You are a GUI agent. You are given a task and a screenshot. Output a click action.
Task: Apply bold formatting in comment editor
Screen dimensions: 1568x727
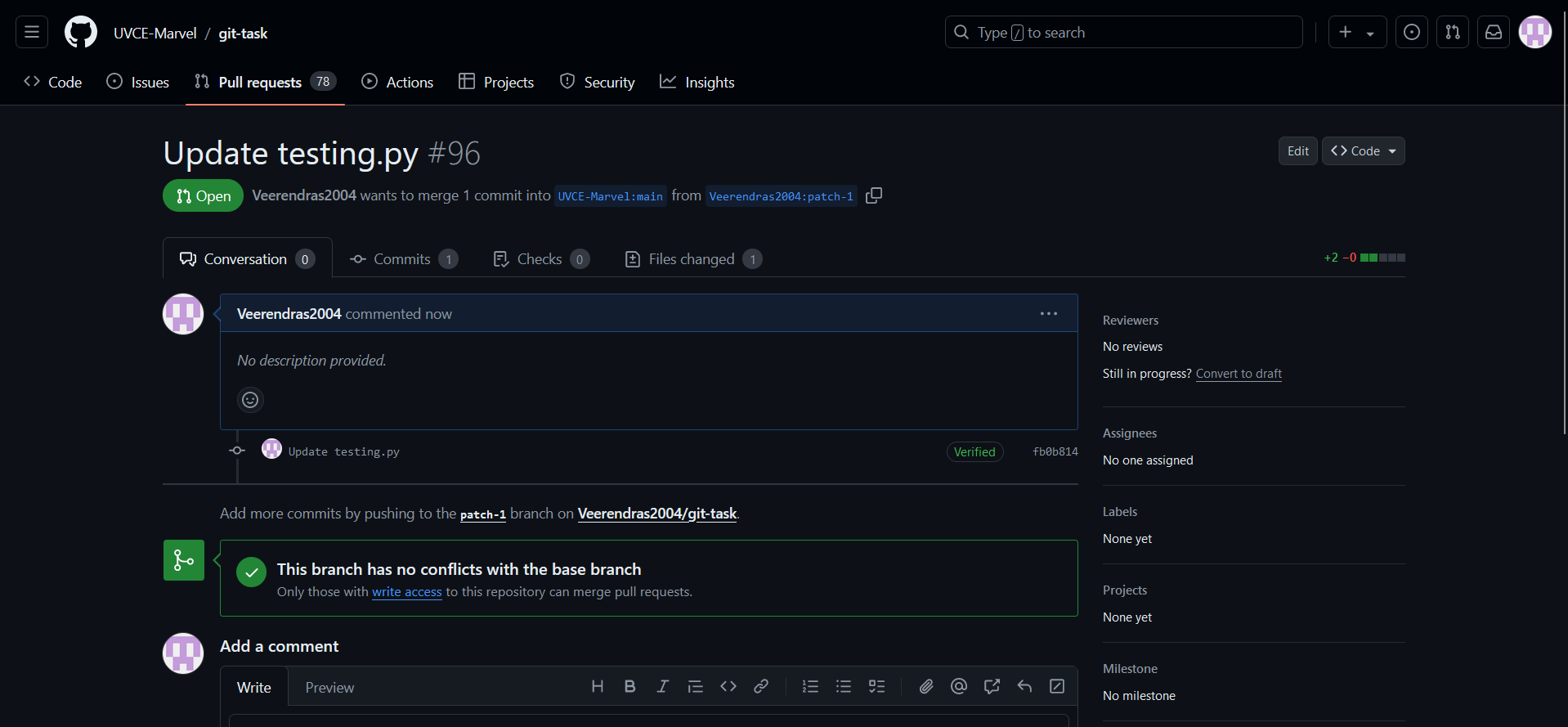click(x=630, y=686)
